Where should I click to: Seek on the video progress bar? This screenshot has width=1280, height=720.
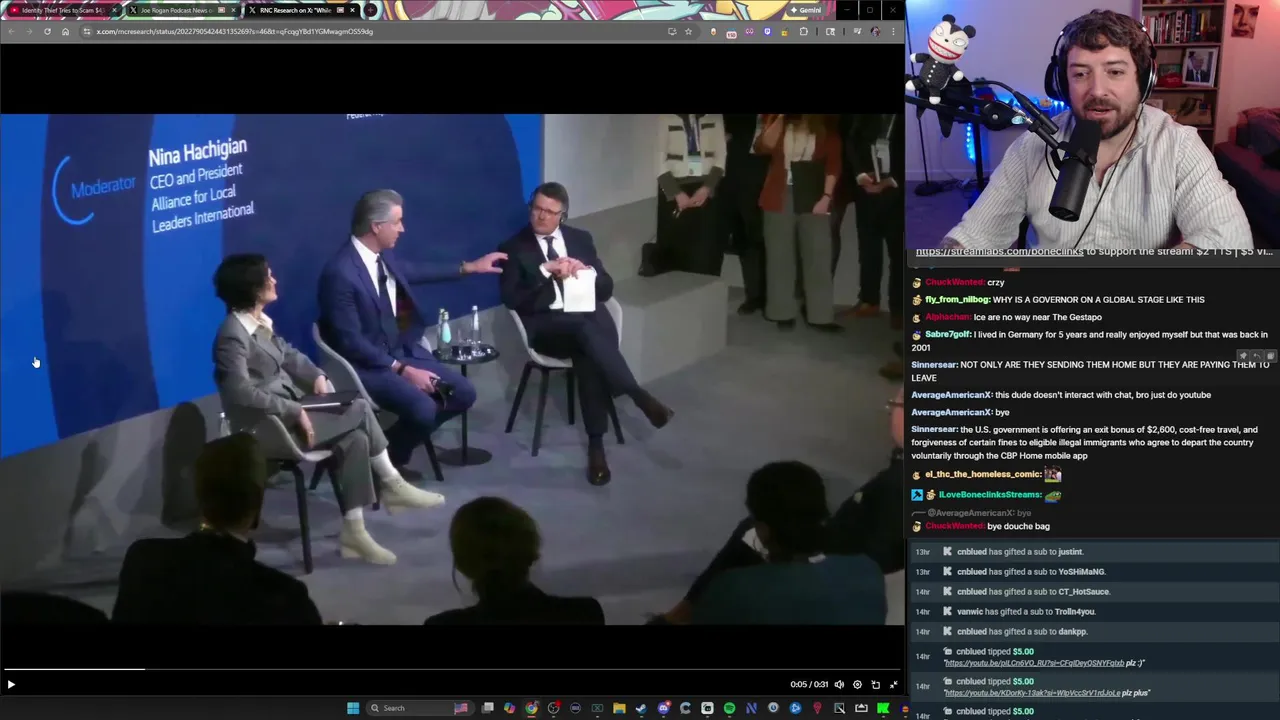pyautogui.click(x=452, y=669)
